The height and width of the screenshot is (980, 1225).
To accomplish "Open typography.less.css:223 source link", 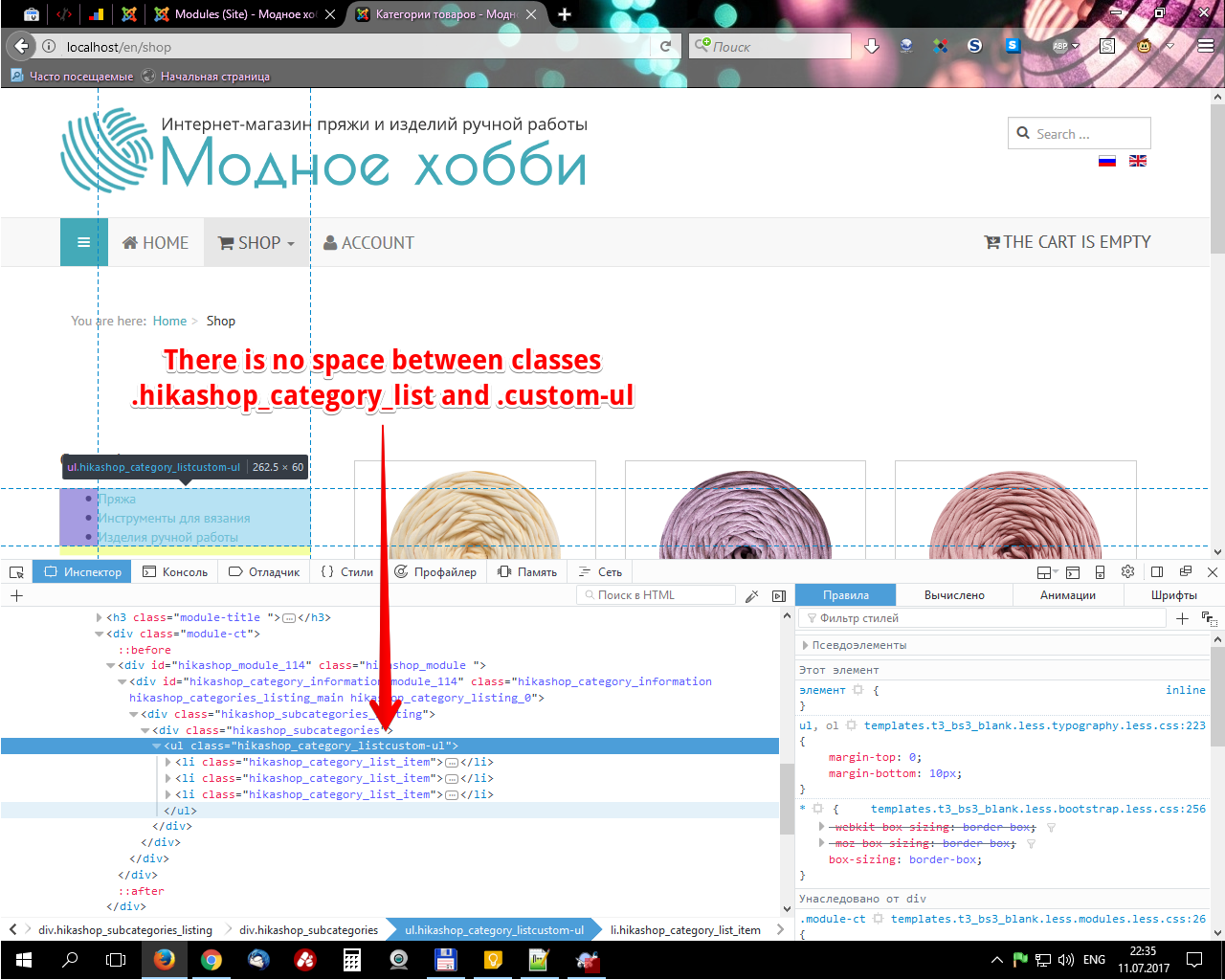I will point(1035,725).
